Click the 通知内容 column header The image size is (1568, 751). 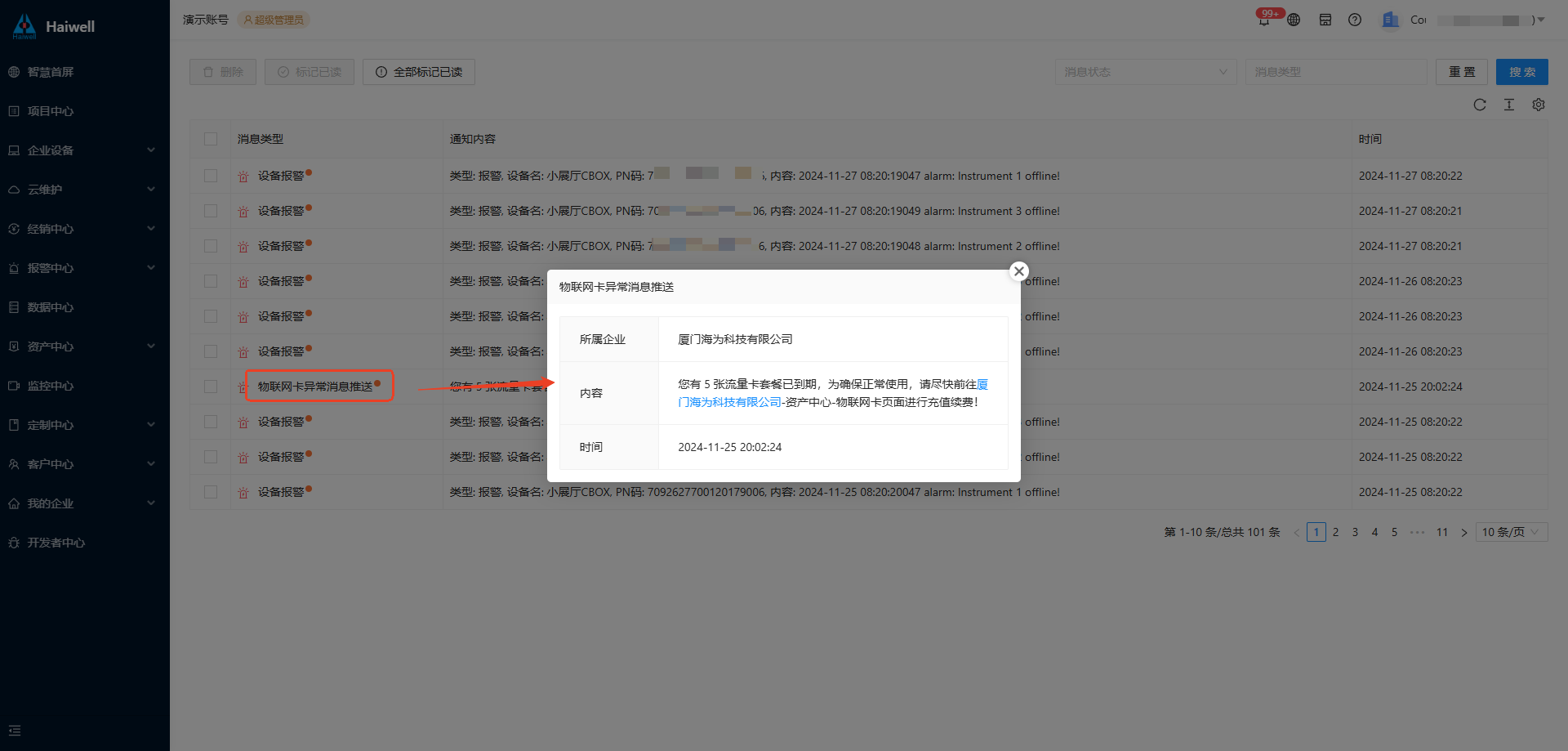(473, 139)
